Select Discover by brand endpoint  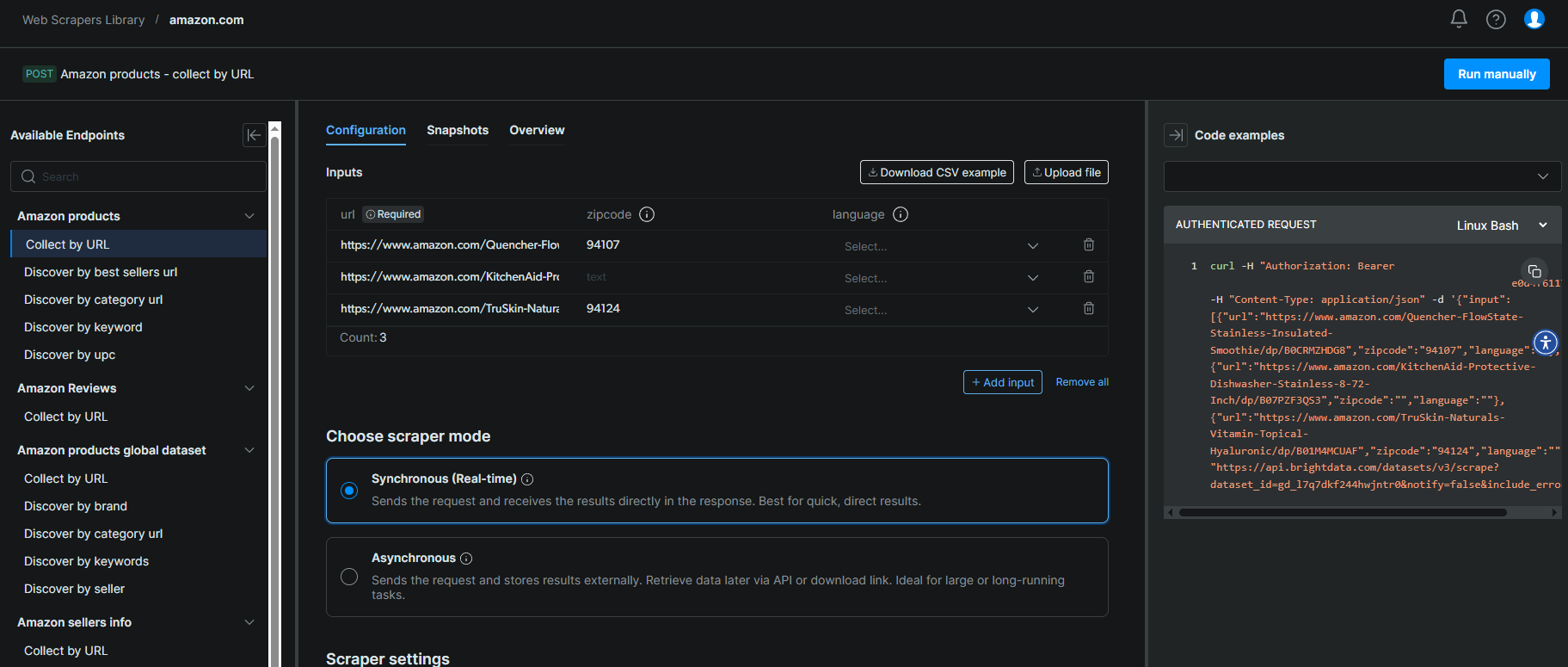[x=76, y=506]
